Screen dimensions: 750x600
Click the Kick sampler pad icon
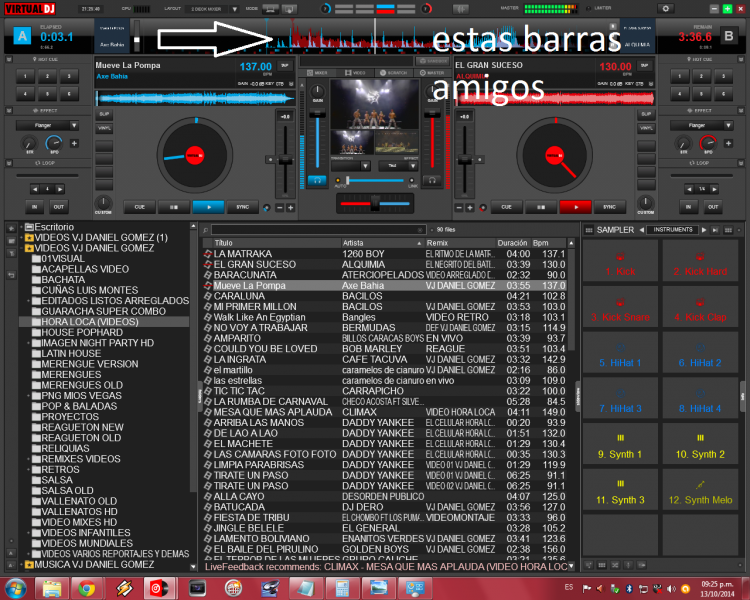620,256
